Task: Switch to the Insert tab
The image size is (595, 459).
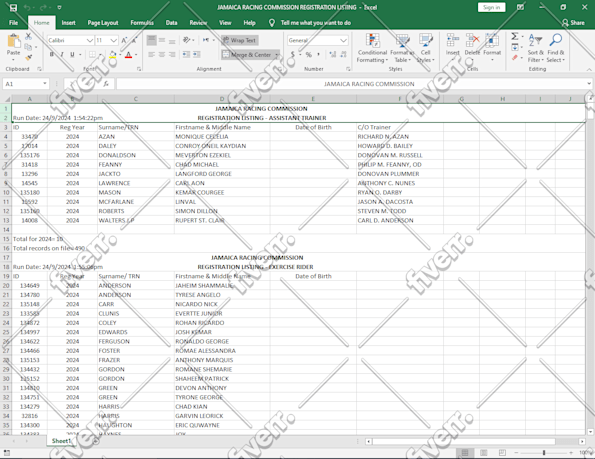Action: [68, 23]
